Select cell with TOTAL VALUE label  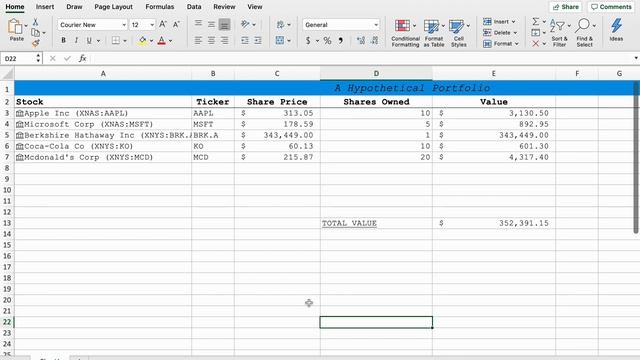point(376,223)
